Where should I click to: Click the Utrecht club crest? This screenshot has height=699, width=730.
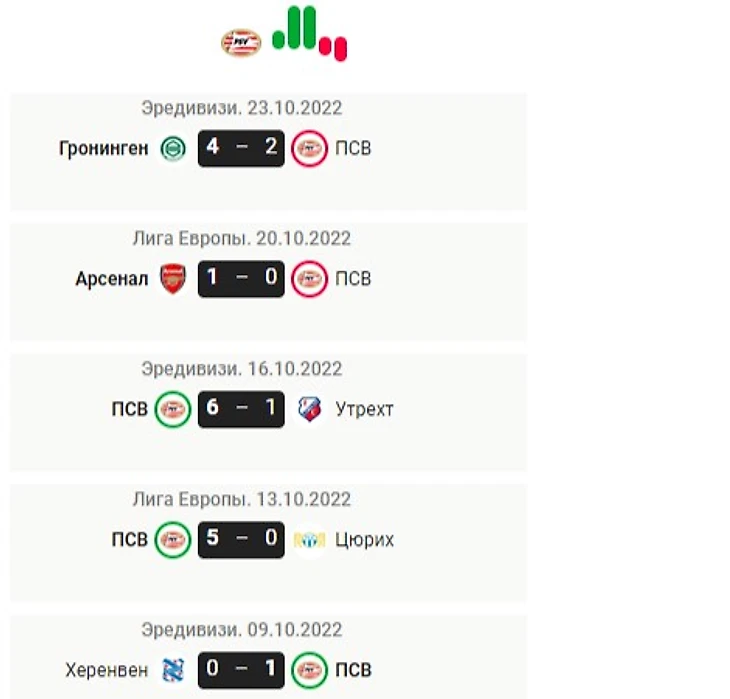tap(309, 409)
